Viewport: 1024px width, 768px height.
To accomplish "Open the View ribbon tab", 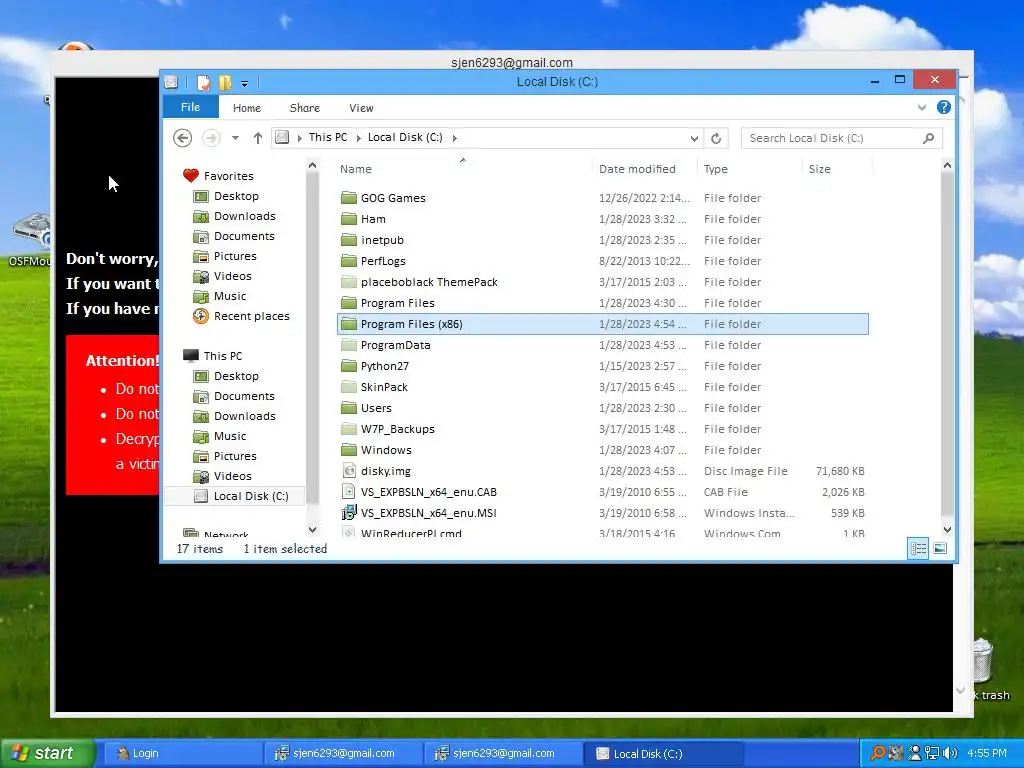I will point(361,108).
